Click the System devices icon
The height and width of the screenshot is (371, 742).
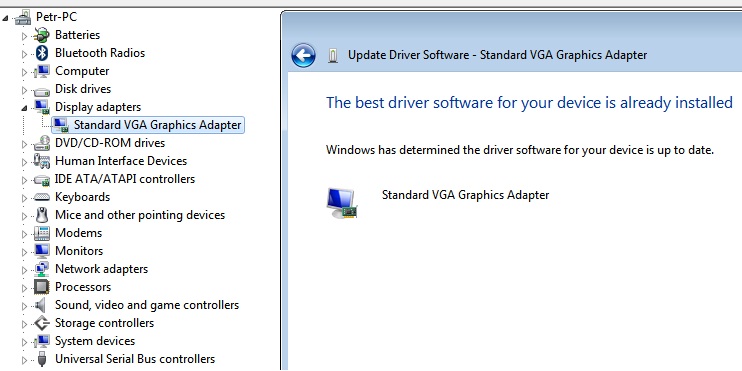[x=42, y=341]
